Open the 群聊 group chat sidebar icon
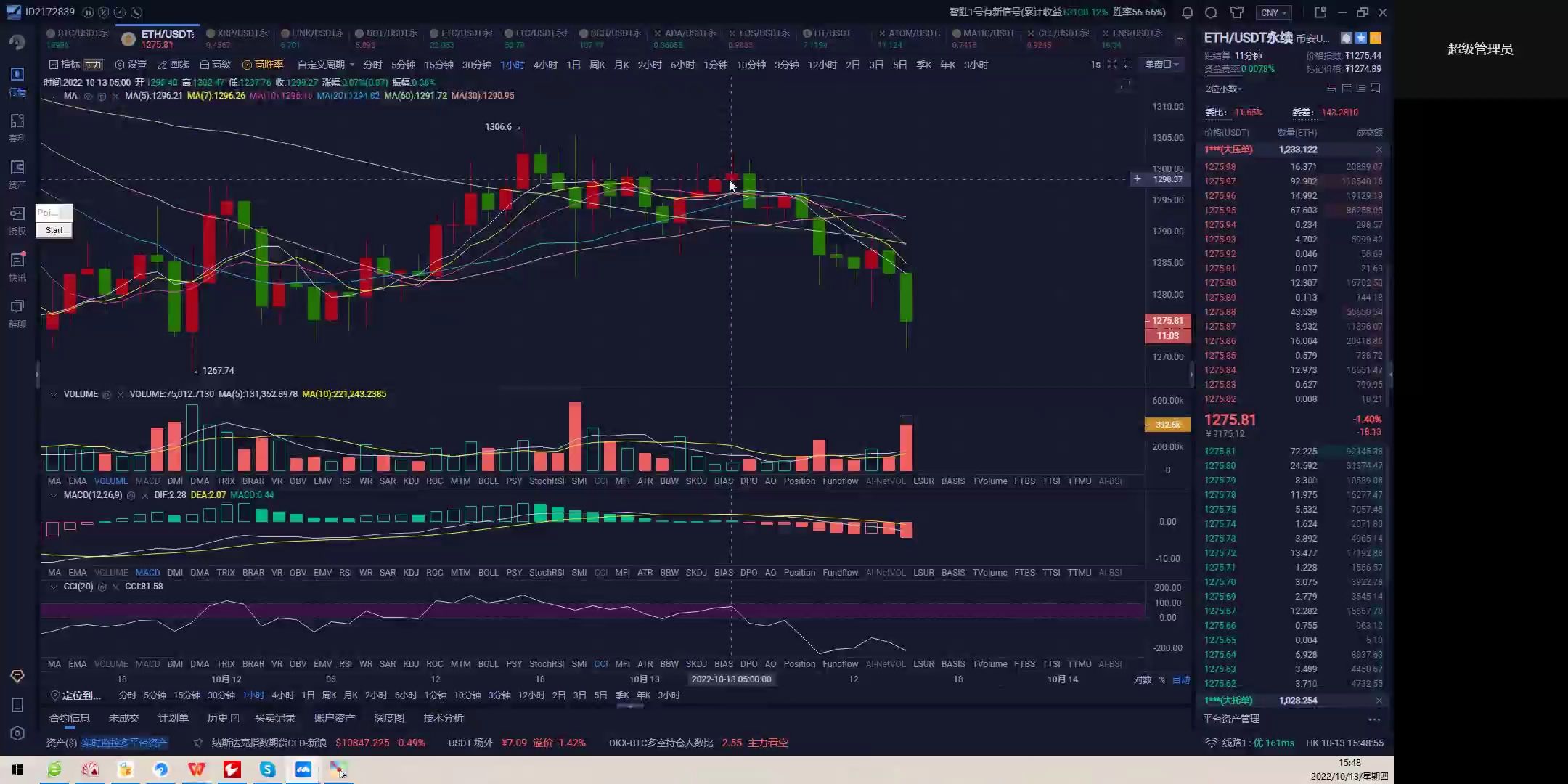Viewport: 1568px width, 784px height. coord(17,314)
